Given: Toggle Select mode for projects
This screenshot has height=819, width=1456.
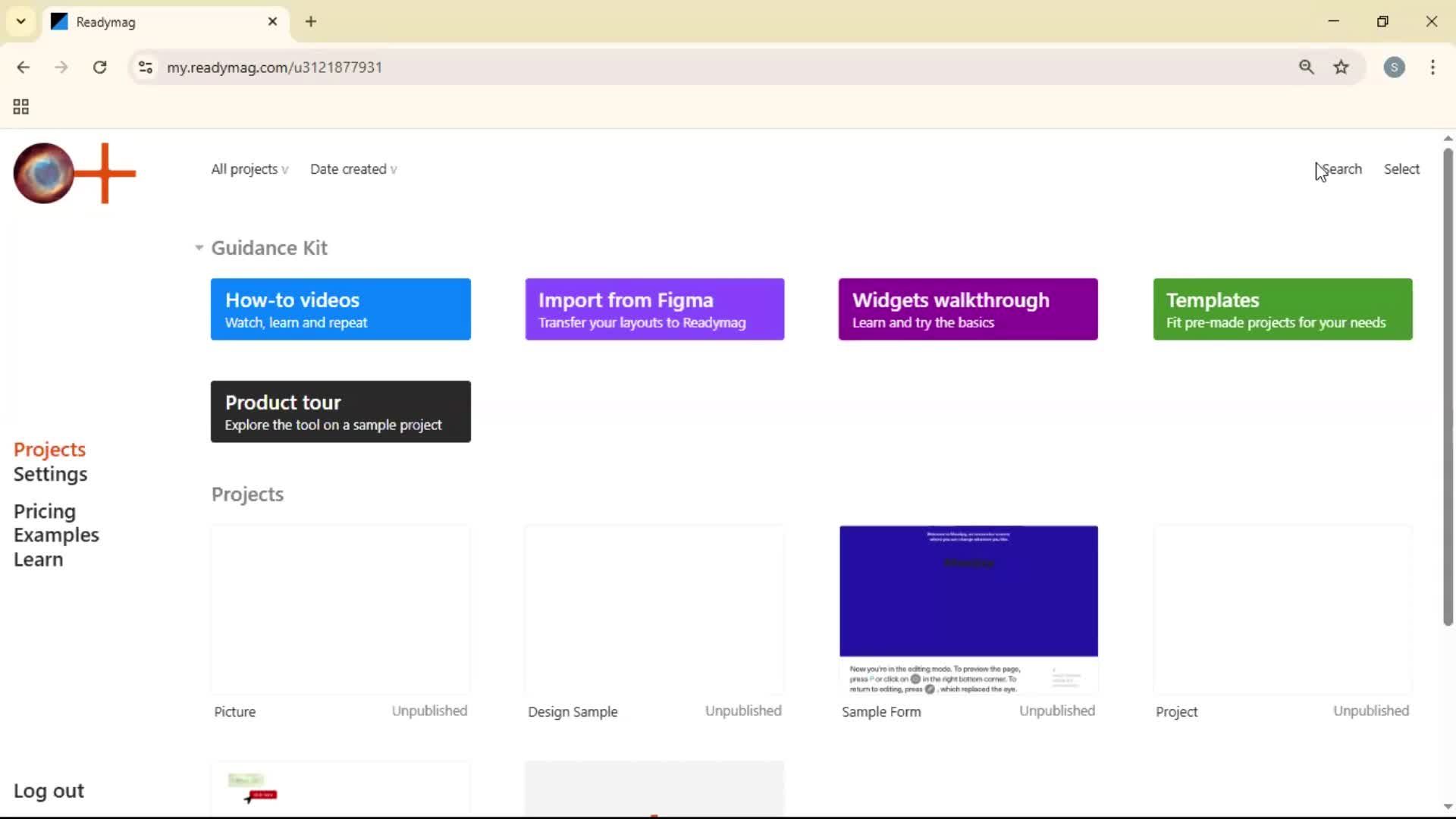Looking at the screenshot, I should point(1401,168).
